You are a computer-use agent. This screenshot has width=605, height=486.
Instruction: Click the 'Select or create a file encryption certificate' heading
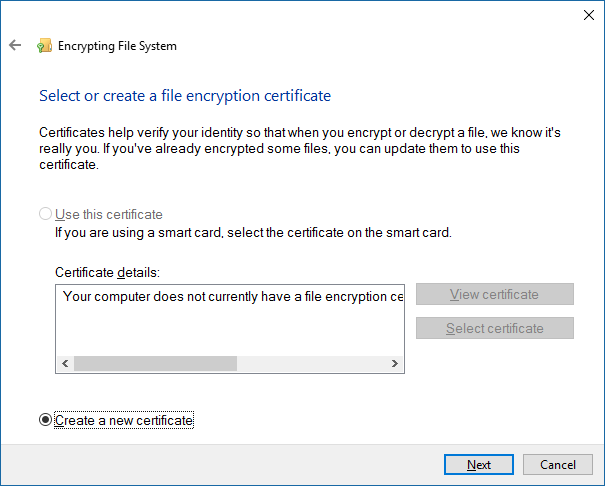pos(185,96)
